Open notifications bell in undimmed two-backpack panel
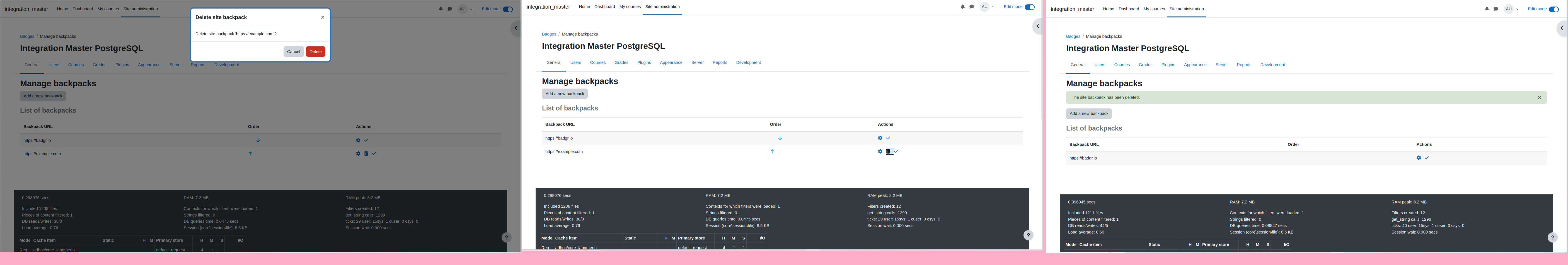1568x265 pixels. click(x=963, y=7)
